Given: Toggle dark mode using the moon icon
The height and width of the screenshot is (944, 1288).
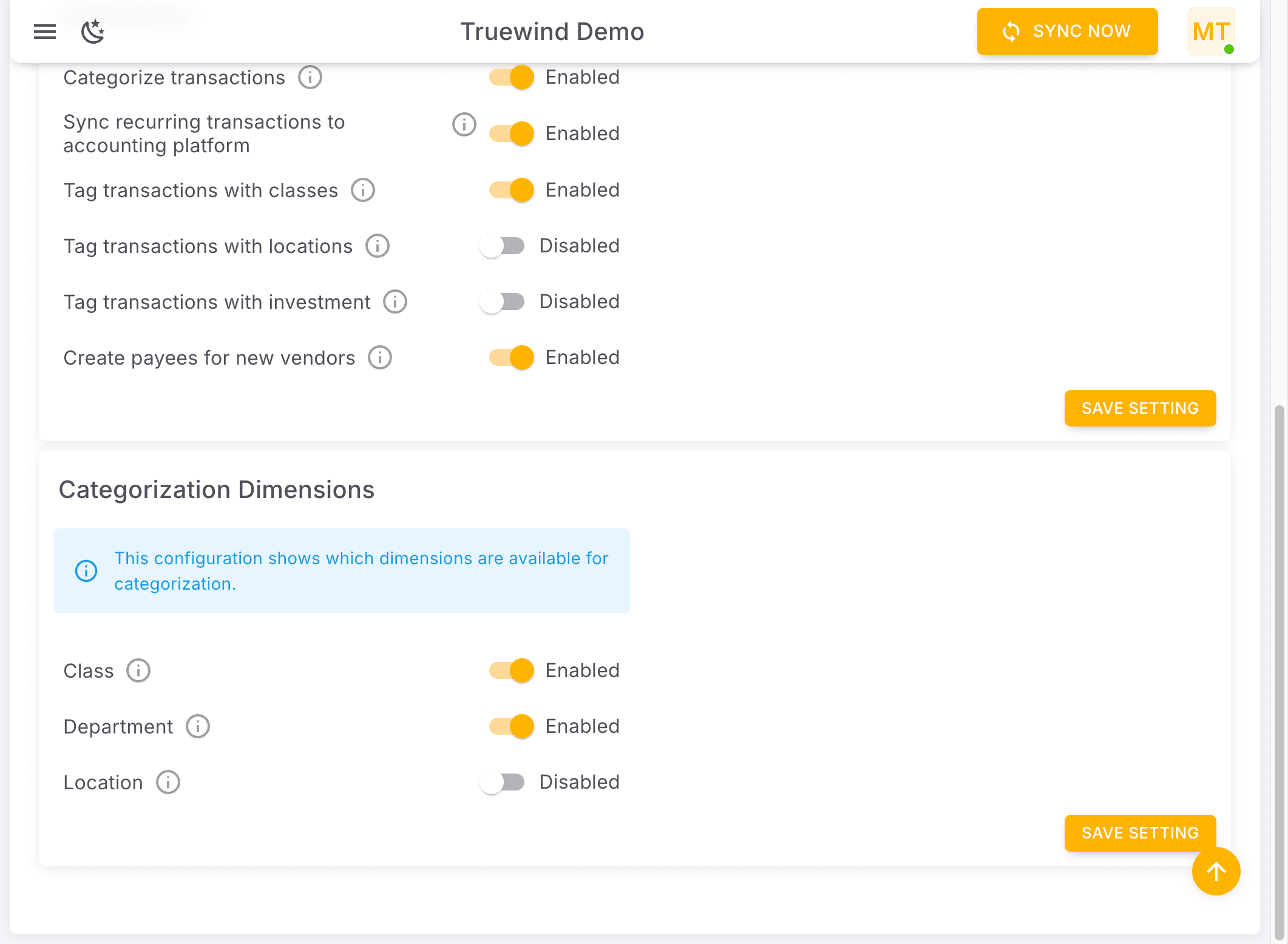Looking at the screenshot, I should tap(92, 32).
